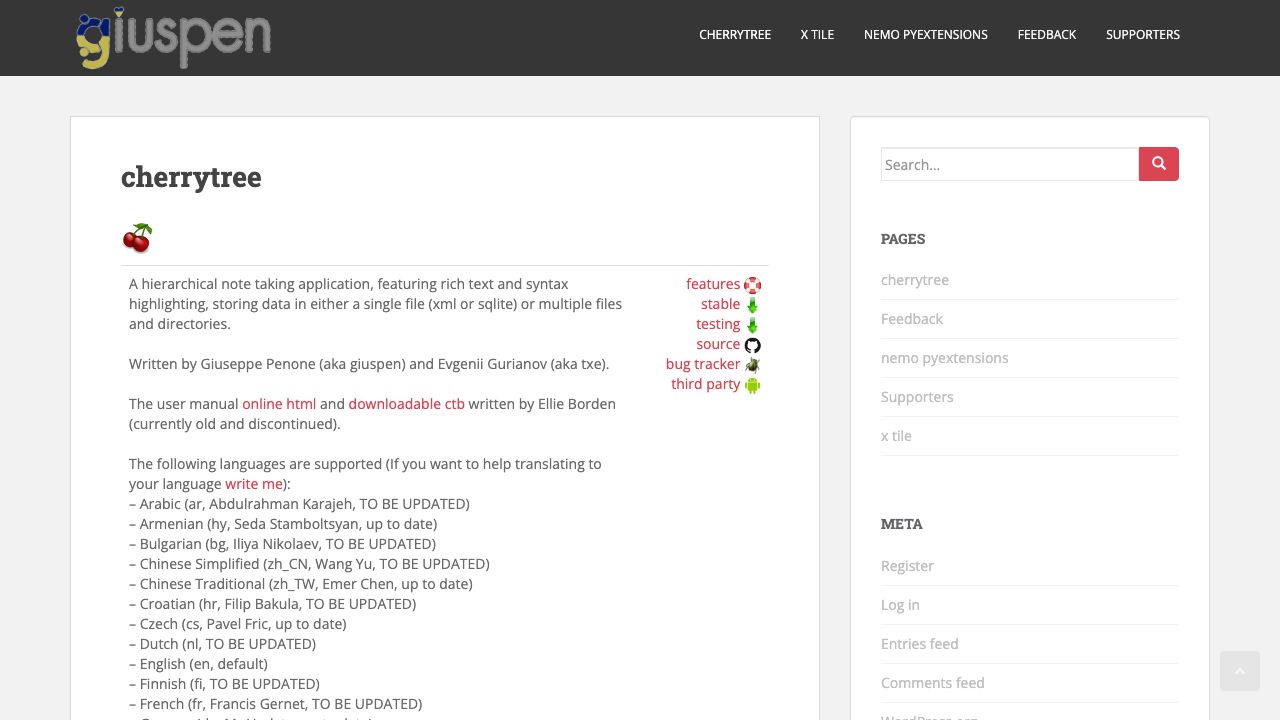
Task: Click the Chinese Traditional language entry
Action: (301, 584)
